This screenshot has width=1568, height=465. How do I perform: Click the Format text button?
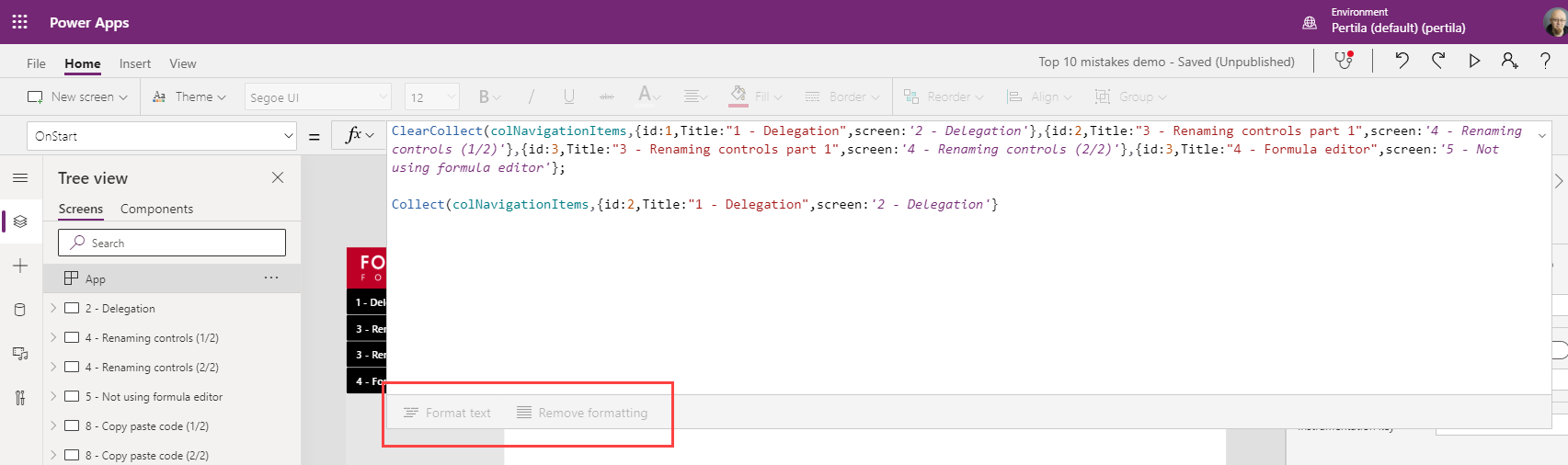(x=448, y=413)
